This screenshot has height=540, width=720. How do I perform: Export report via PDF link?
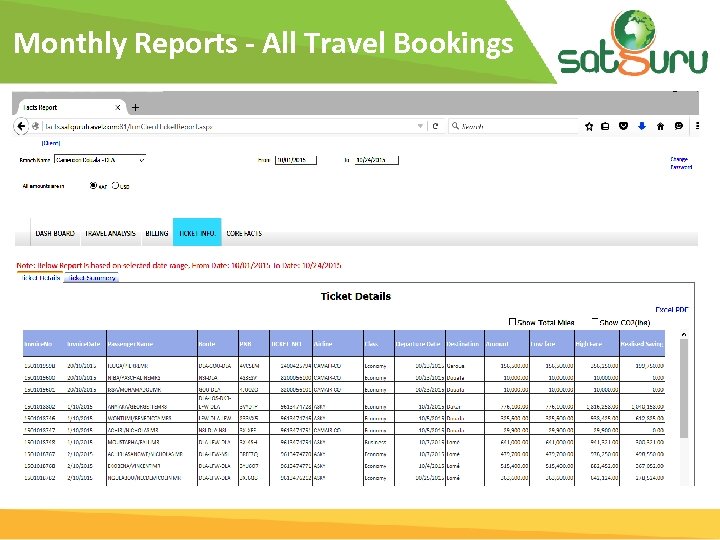[682, 309]
